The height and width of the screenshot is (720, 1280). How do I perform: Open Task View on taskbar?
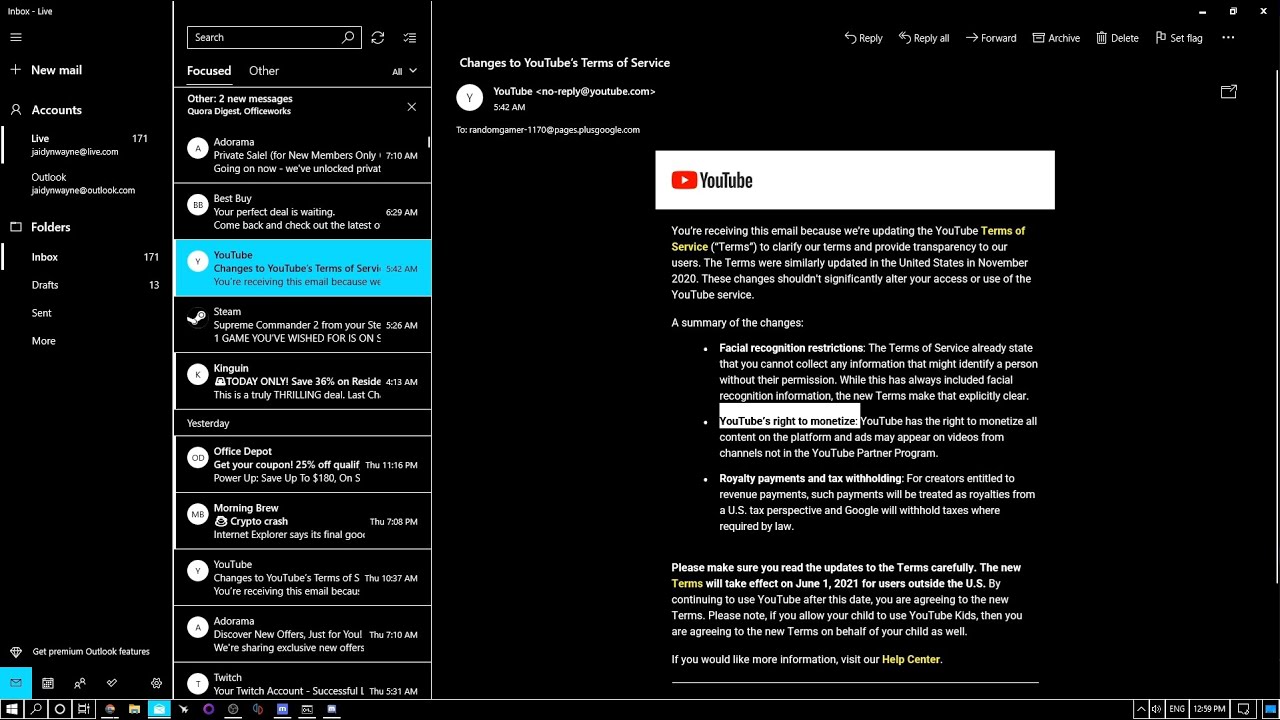tap(85, 709)
